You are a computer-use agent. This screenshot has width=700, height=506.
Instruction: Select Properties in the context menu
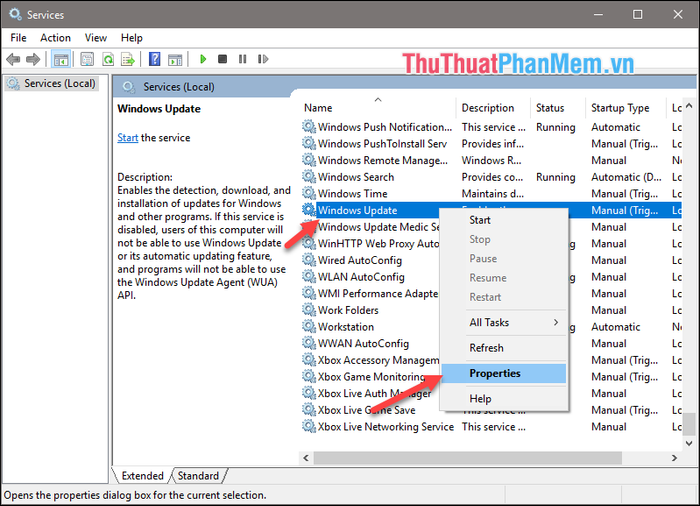[x=495, y=373]
